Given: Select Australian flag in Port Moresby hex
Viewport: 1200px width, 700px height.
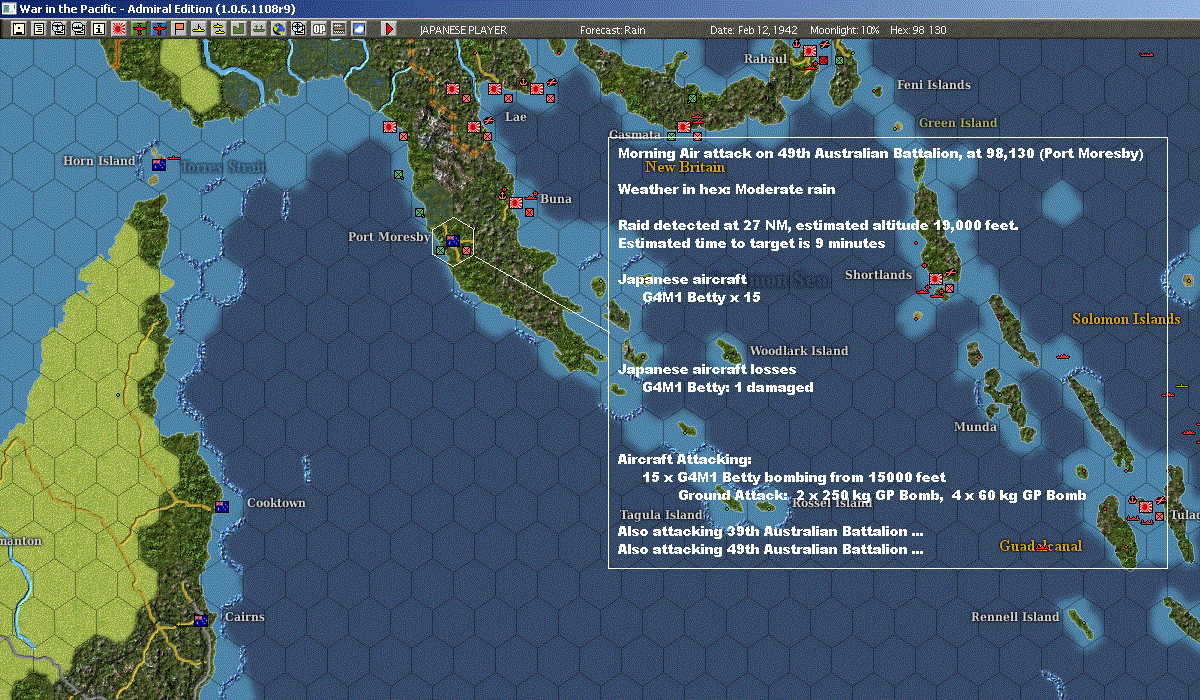Looking at the screenshot, I should pos(453,240).
